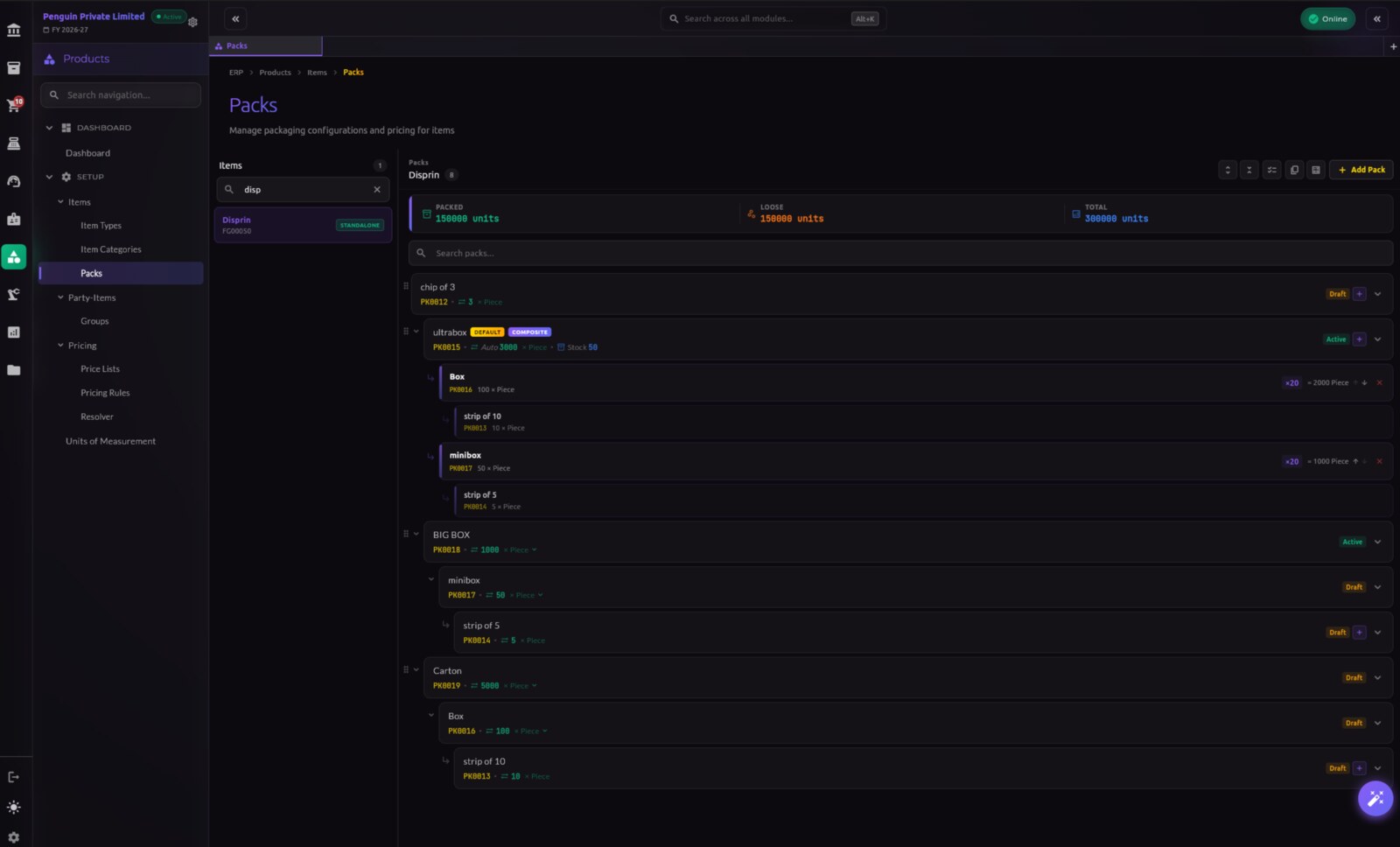Open the manufacturing robot arm module
The height and width of the screenshot is (847, 1400).
coord(13,295)
